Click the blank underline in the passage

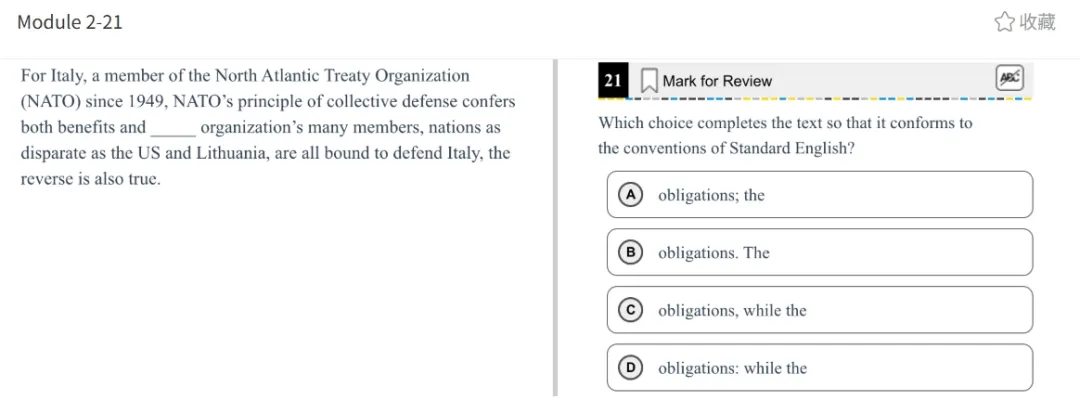pyautogui.click(x=174, y=131)
